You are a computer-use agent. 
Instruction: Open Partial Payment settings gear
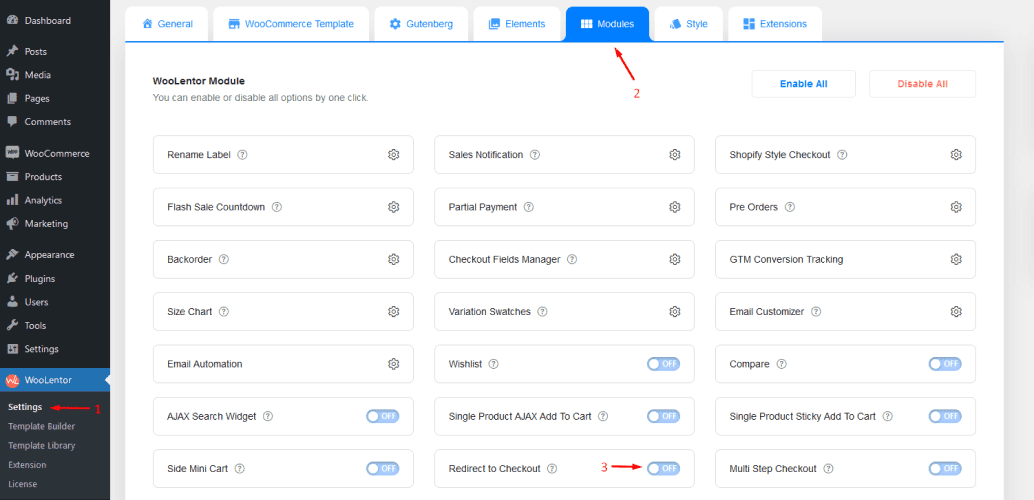coord(675,207)
